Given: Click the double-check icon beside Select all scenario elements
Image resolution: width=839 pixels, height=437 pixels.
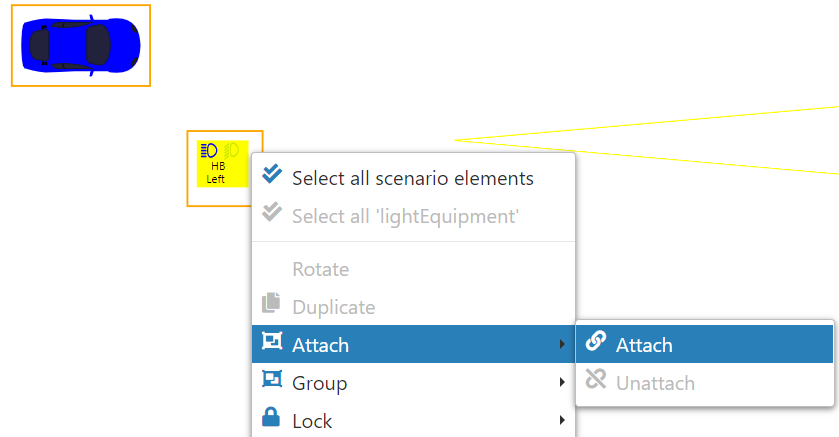Looking at the screenshot, I should coord(272,174).
